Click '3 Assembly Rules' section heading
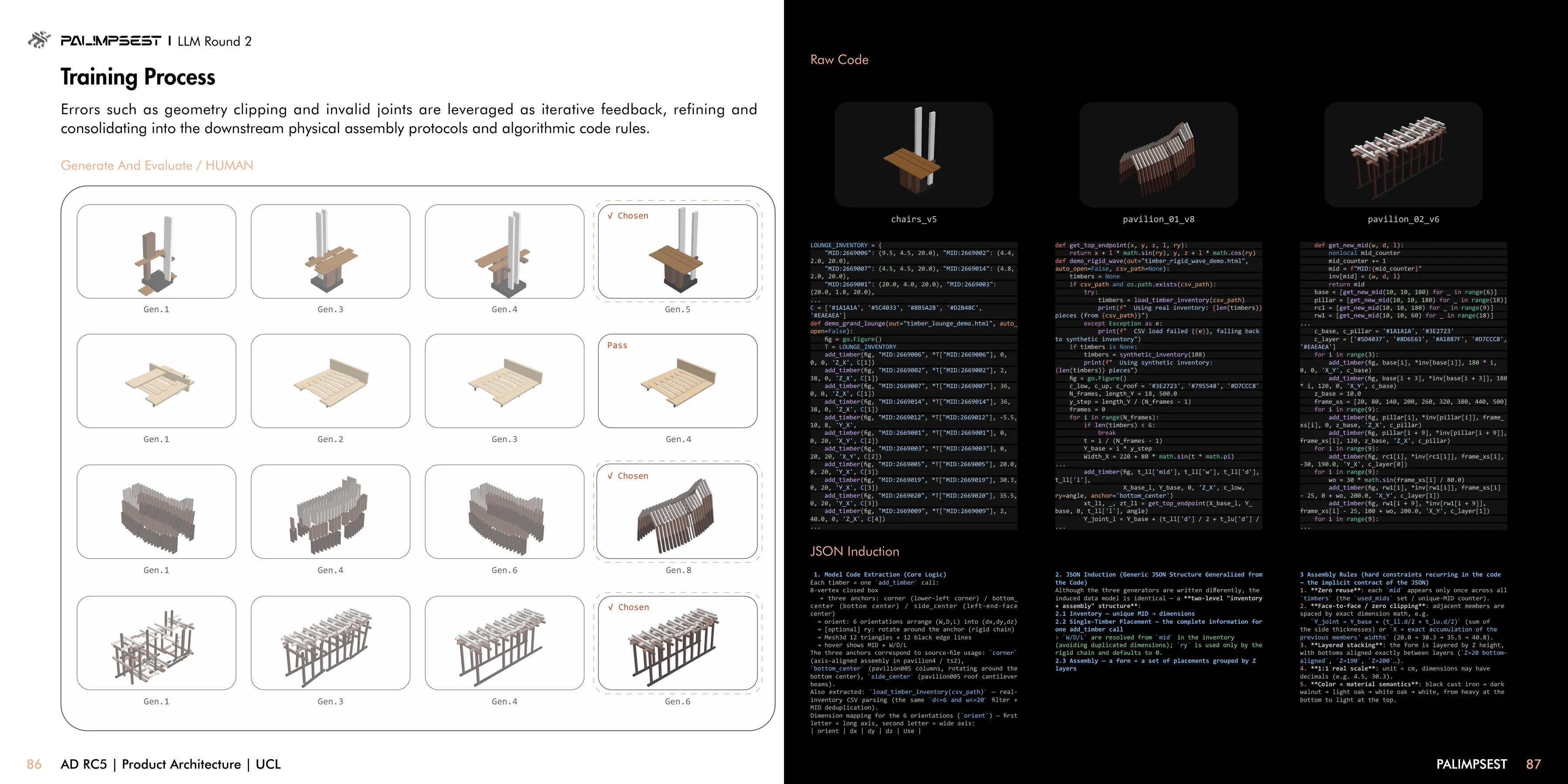 point(1400,578)
